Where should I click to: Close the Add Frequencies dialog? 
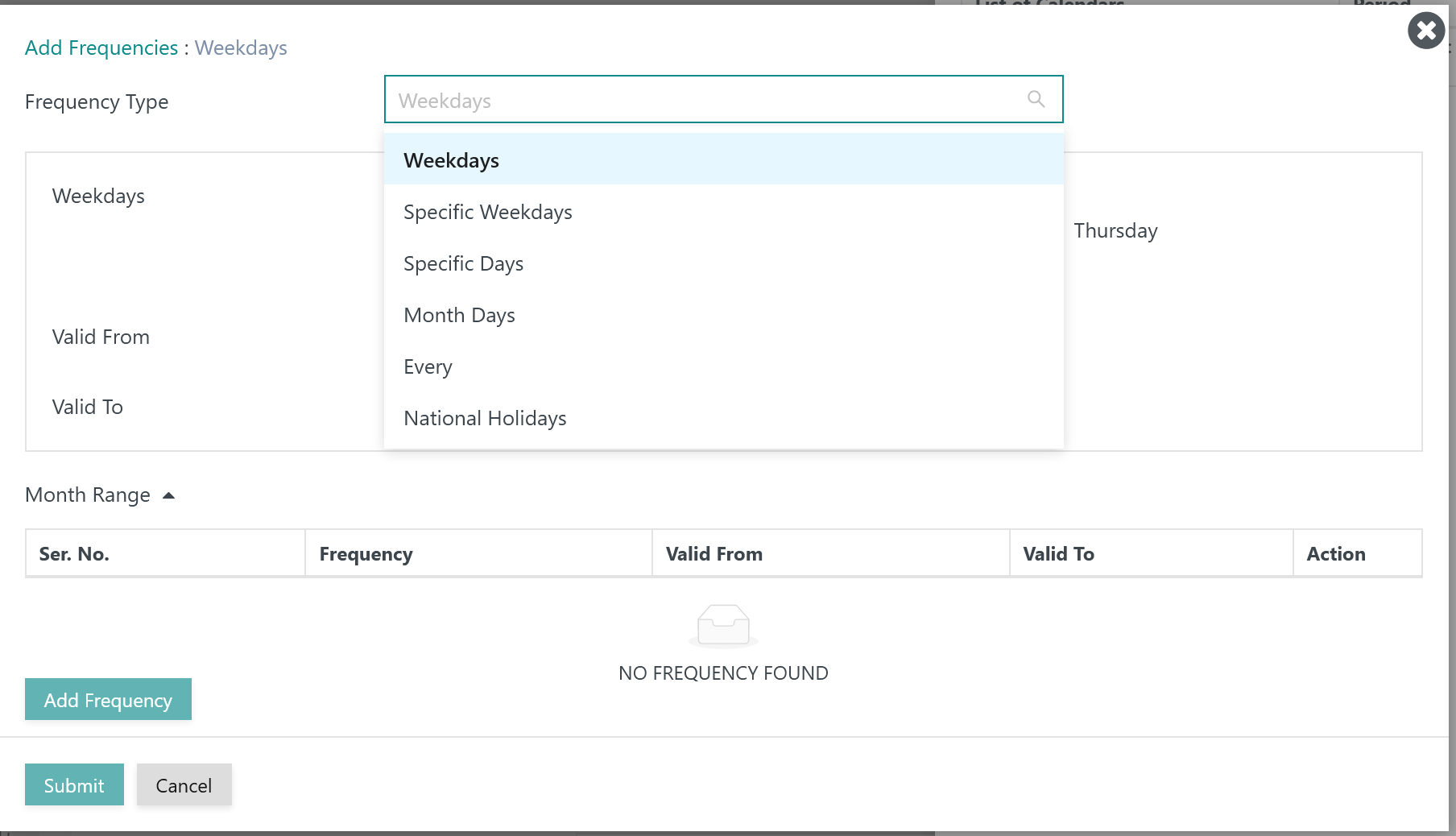pos(1425,31)
